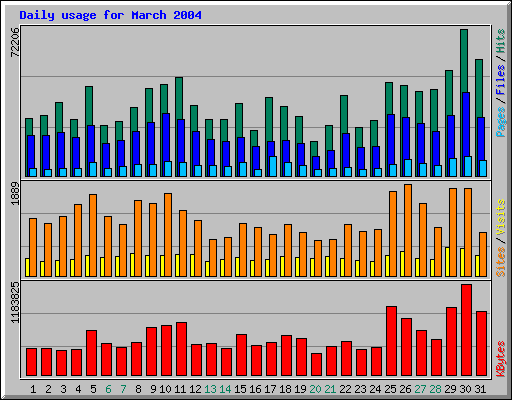512x400 pixels.
Task: Click the cyan 'Pages' legend label
Action: click(501, 122)
